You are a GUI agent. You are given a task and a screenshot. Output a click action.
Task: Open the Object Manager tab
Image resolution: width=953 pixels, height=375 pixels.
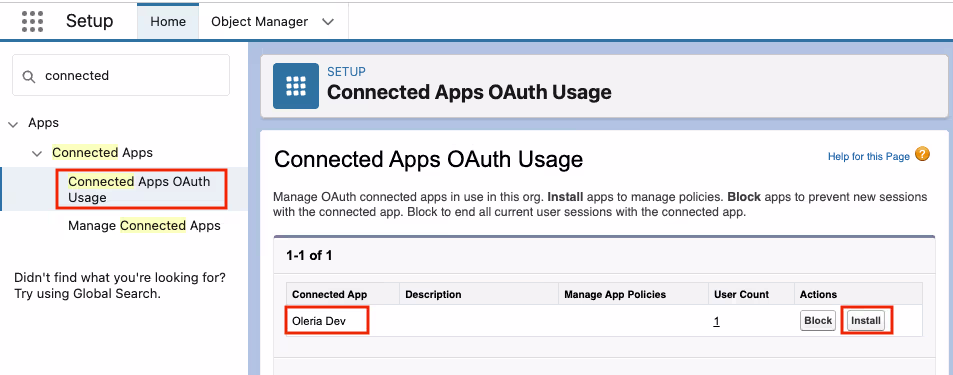(x=260, y=21)
